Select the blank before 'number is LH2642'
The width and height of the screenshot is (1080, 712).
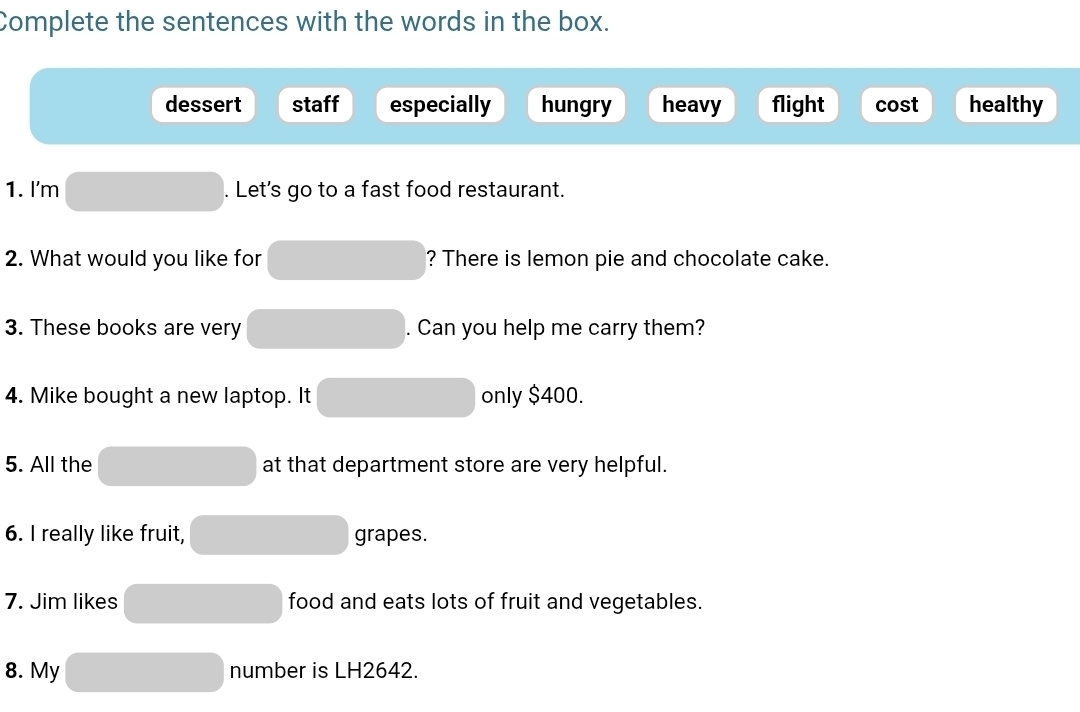point(145,672)
